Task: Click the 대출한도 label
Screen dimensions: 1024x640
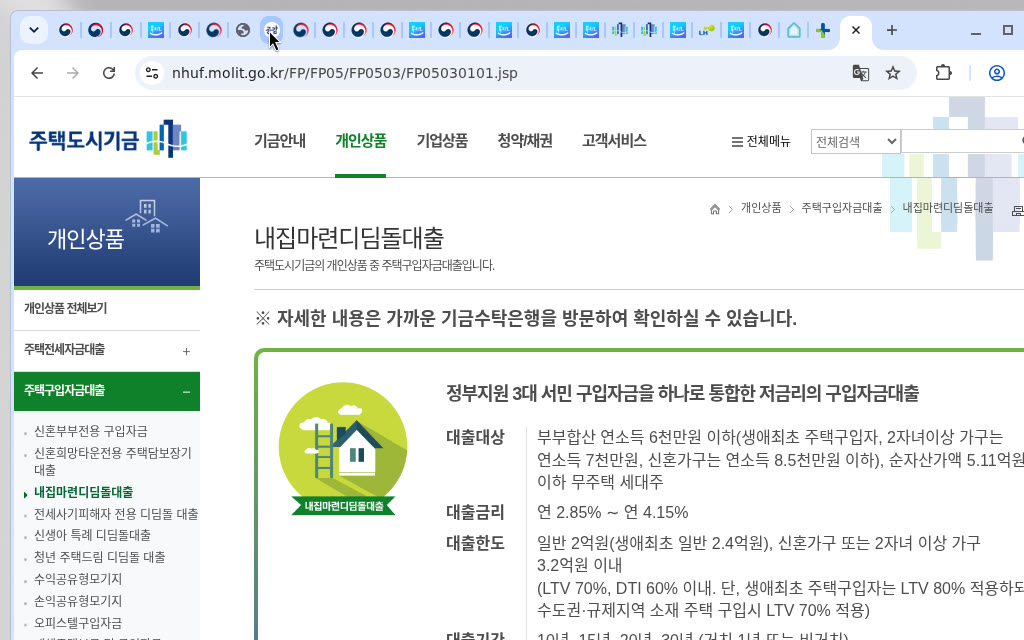Action: coord(475,543)
